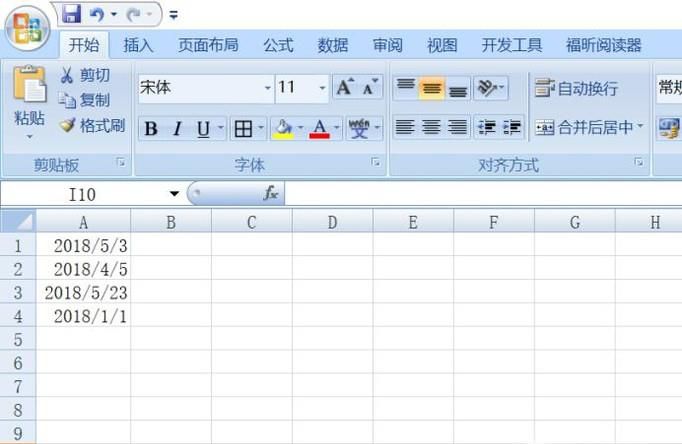Click into the formula bar input
682x444 pixels.
[483, 194]
